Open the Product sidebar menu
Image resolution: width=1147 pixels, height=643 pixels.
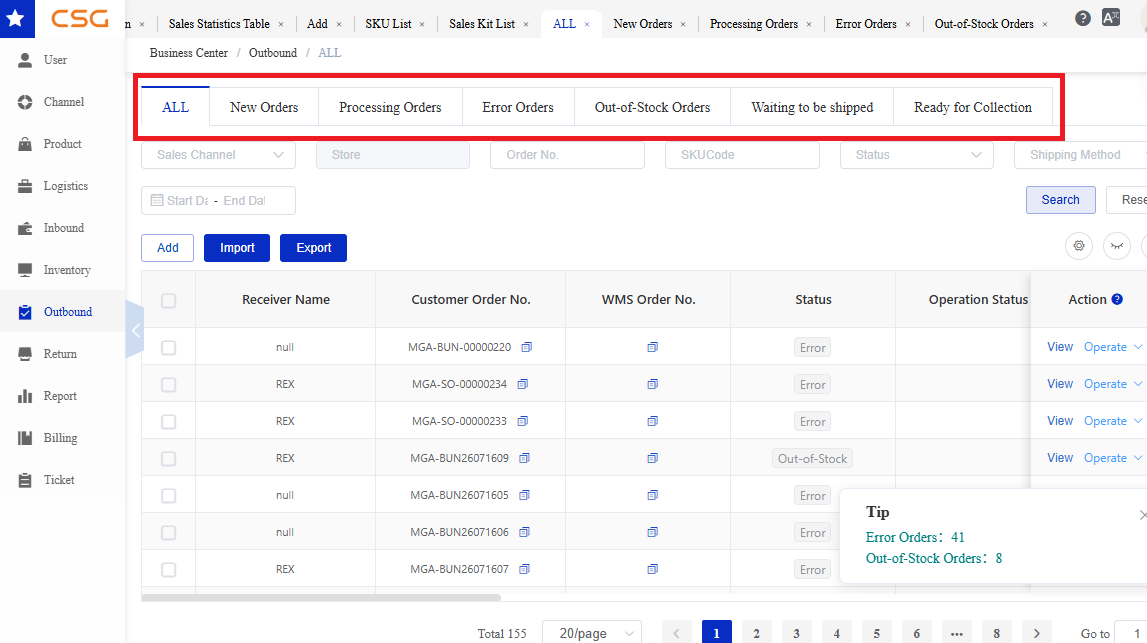(x=62, y=144)
